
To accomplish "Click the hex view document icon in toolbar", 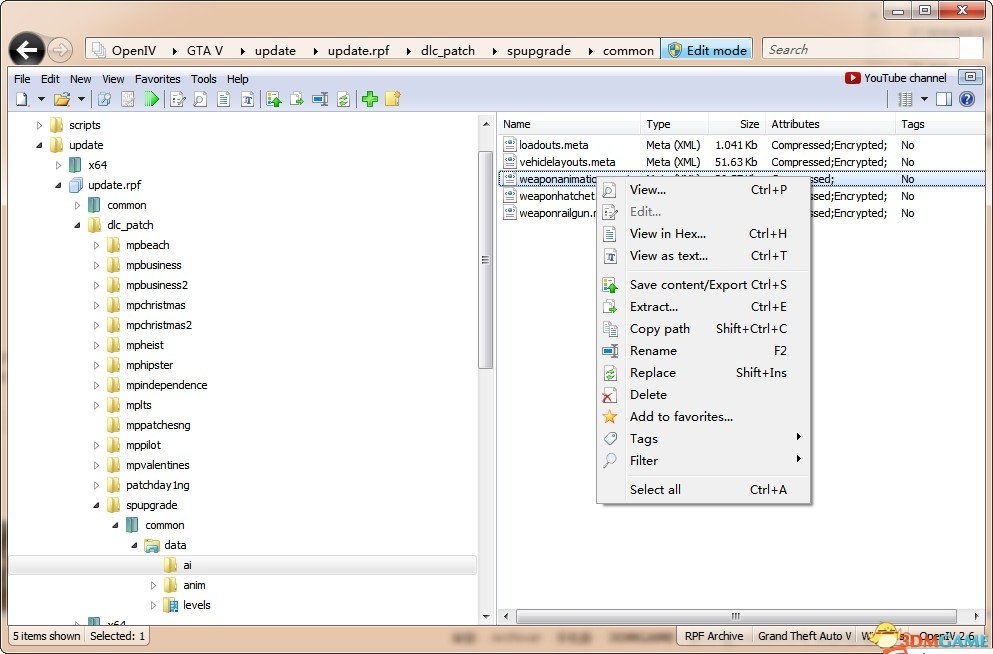I will (224, 99).
